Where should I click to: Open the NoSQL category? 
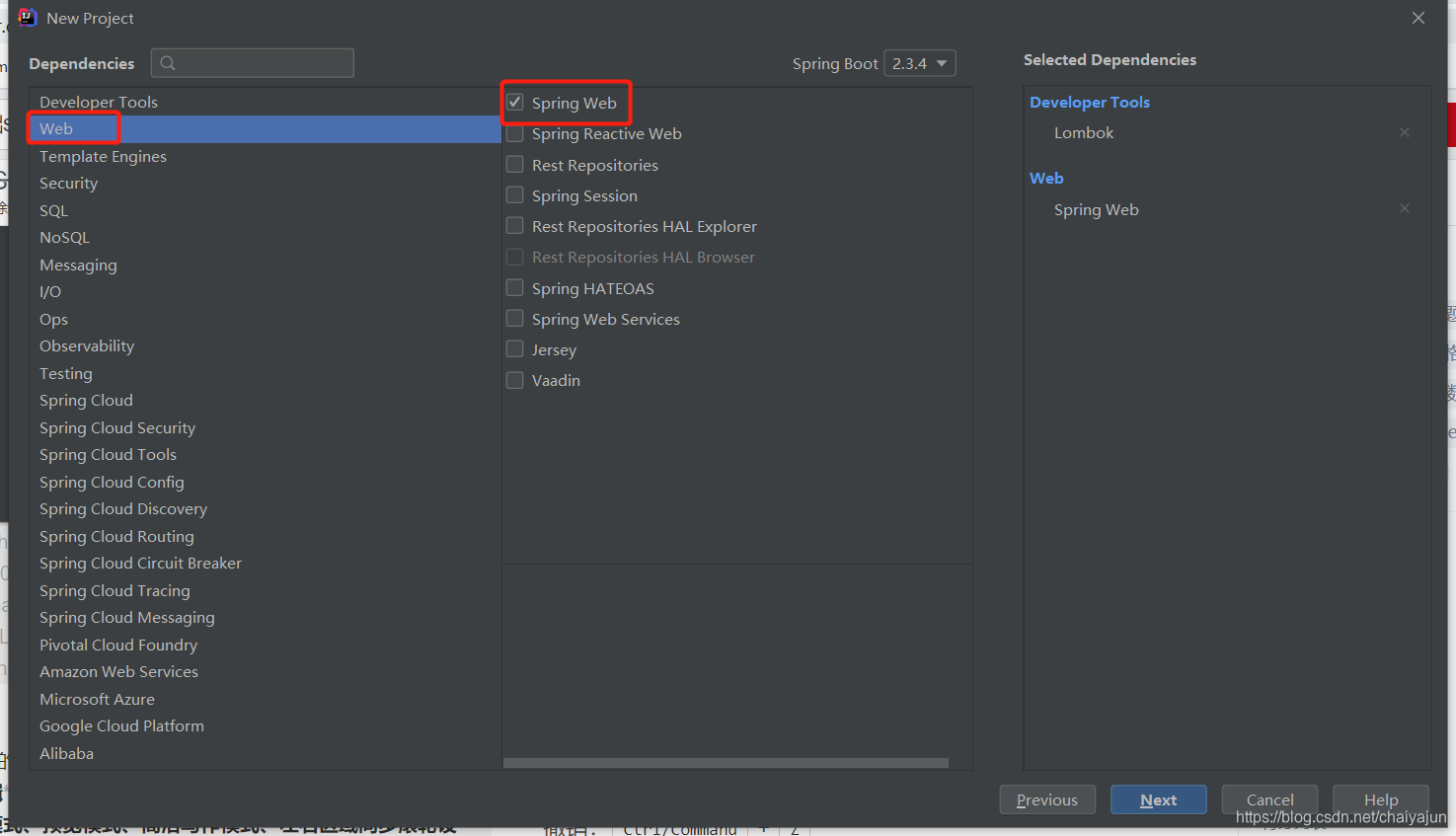click(x=266, y=238)
